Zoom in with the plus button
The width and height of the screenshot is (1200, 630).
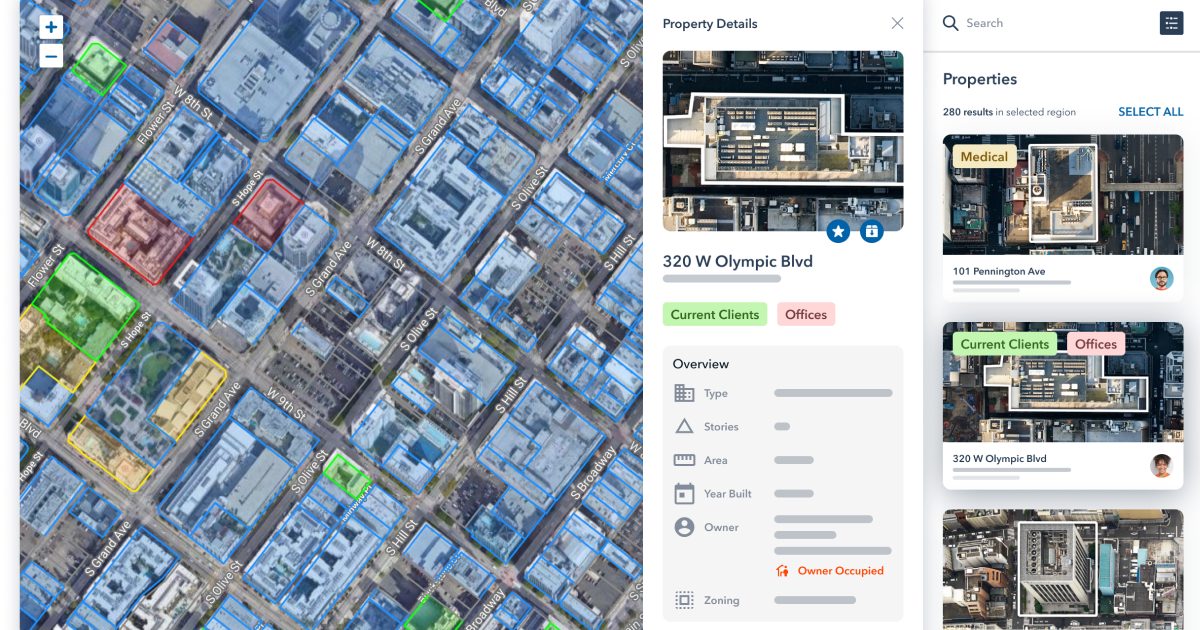coord(51,27)
